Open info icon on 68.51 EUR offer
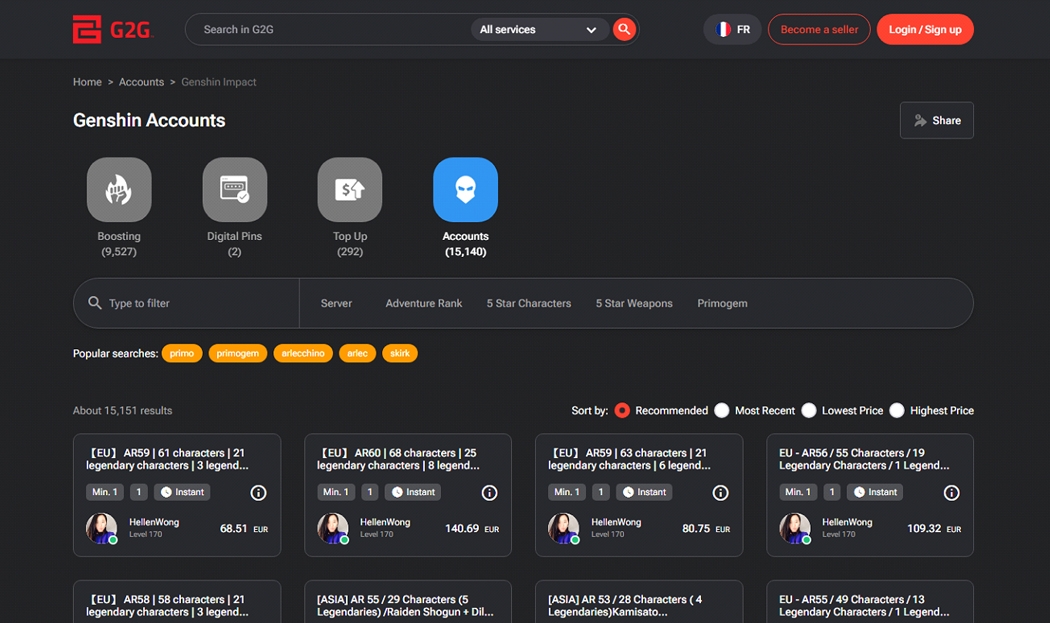 click(x=258, y=493)
